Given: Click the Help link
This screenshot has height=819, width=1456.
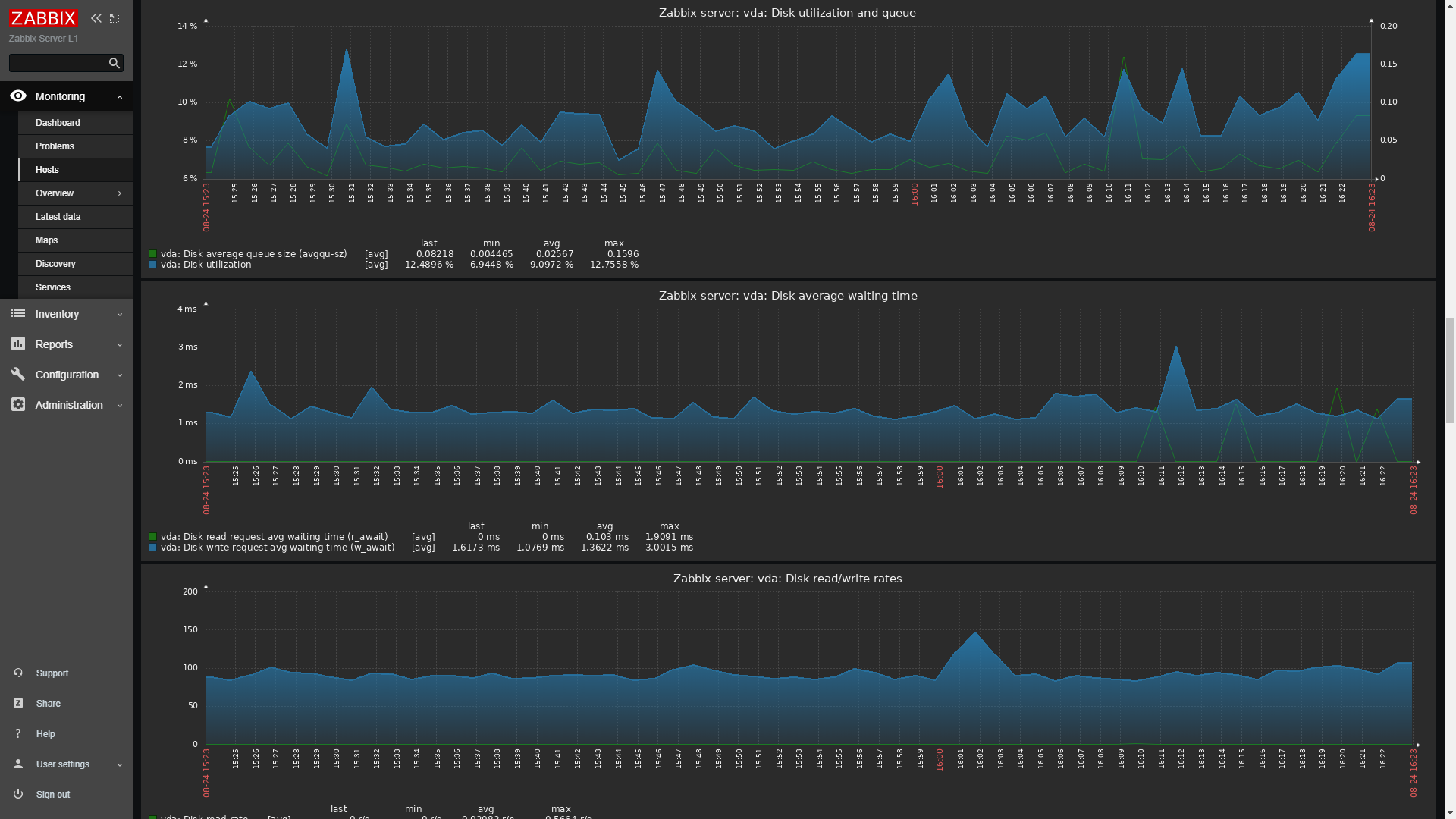Looking at the screenshot, I should 45,734.
